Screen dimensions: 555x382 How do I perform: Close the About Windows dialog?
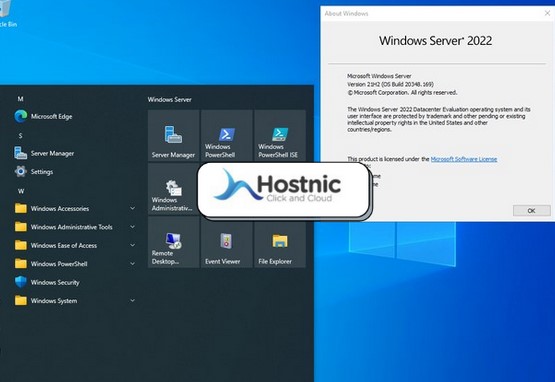pos(547,13)
